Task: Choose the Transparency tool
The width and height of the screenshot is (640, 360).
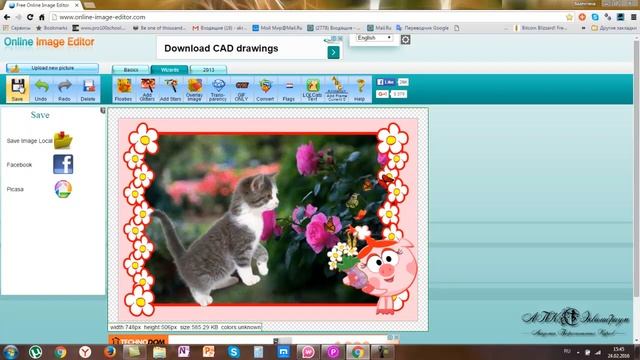Action: (218, 89)
